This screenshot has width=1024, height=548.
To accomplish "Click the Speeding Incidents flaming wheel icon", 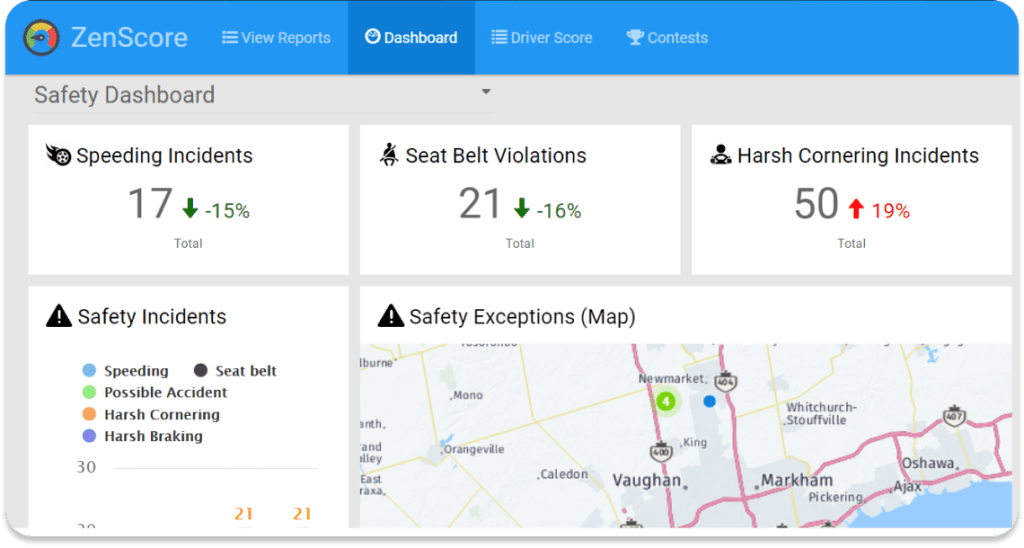I will tap(58, 155).
